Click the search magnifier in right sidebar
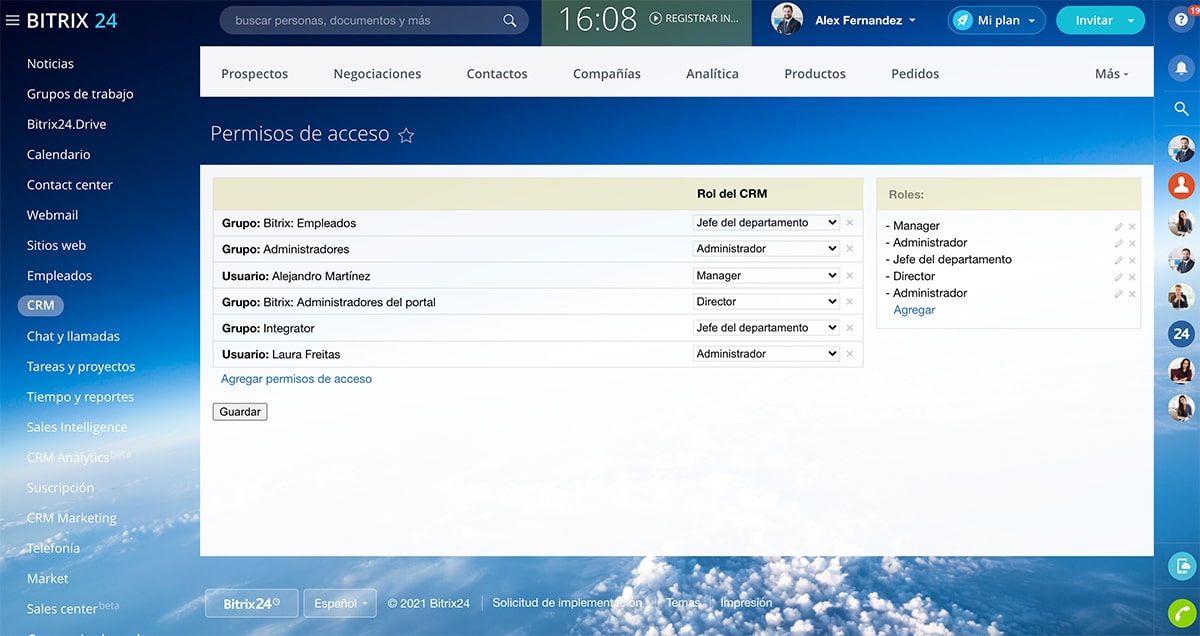1200x636 pixels. point(1181,109)
